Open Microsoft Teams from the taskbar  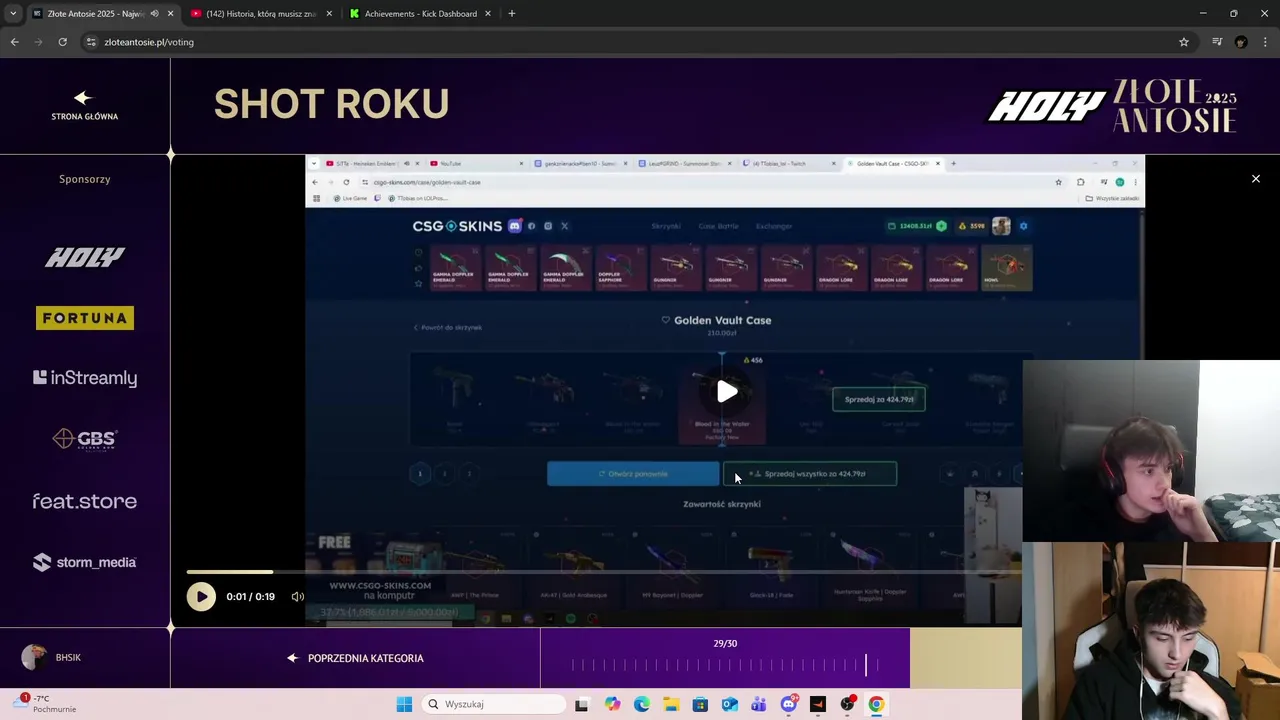[759, 704]
